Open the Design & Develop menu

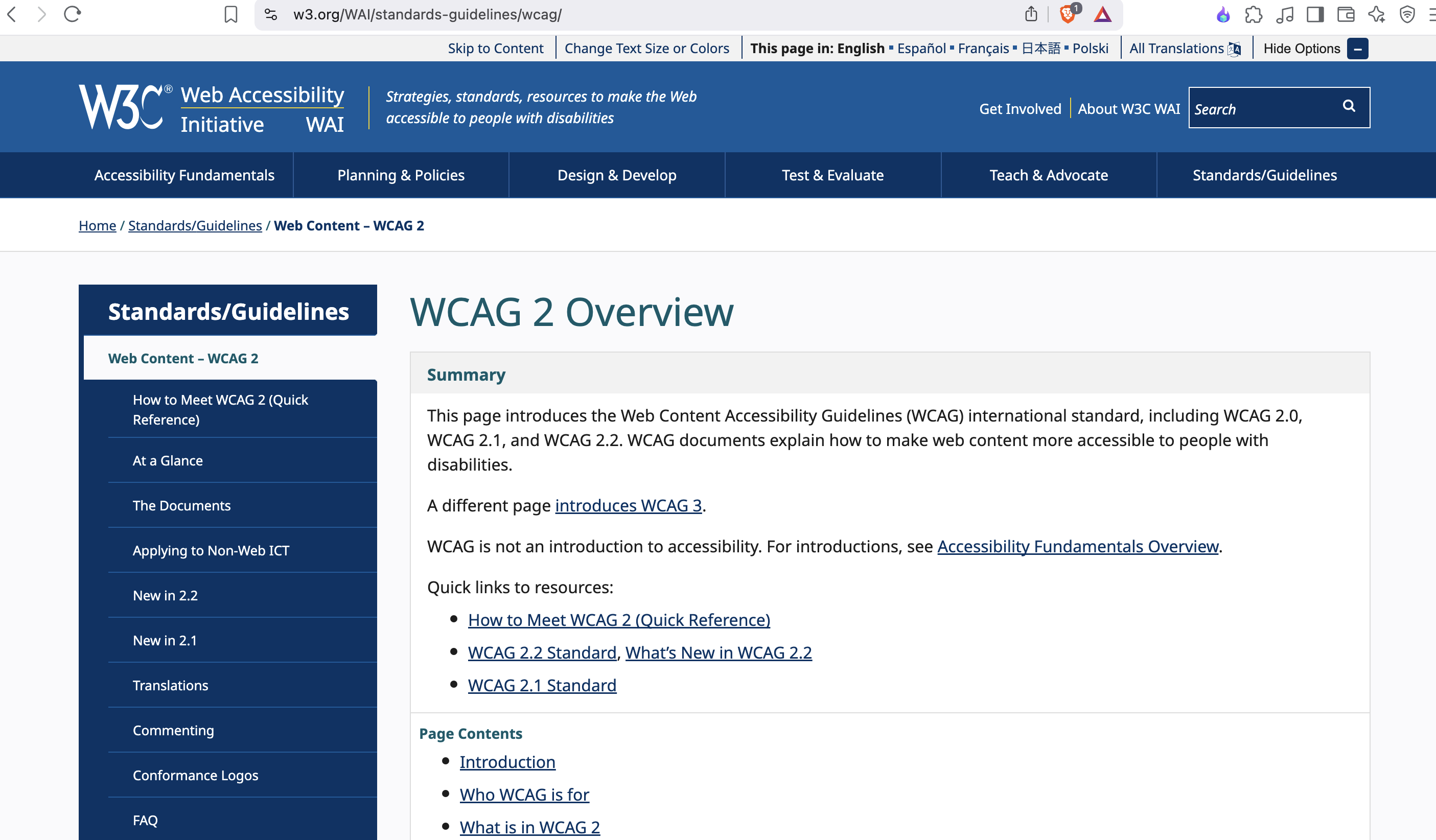tap(617, 175)
